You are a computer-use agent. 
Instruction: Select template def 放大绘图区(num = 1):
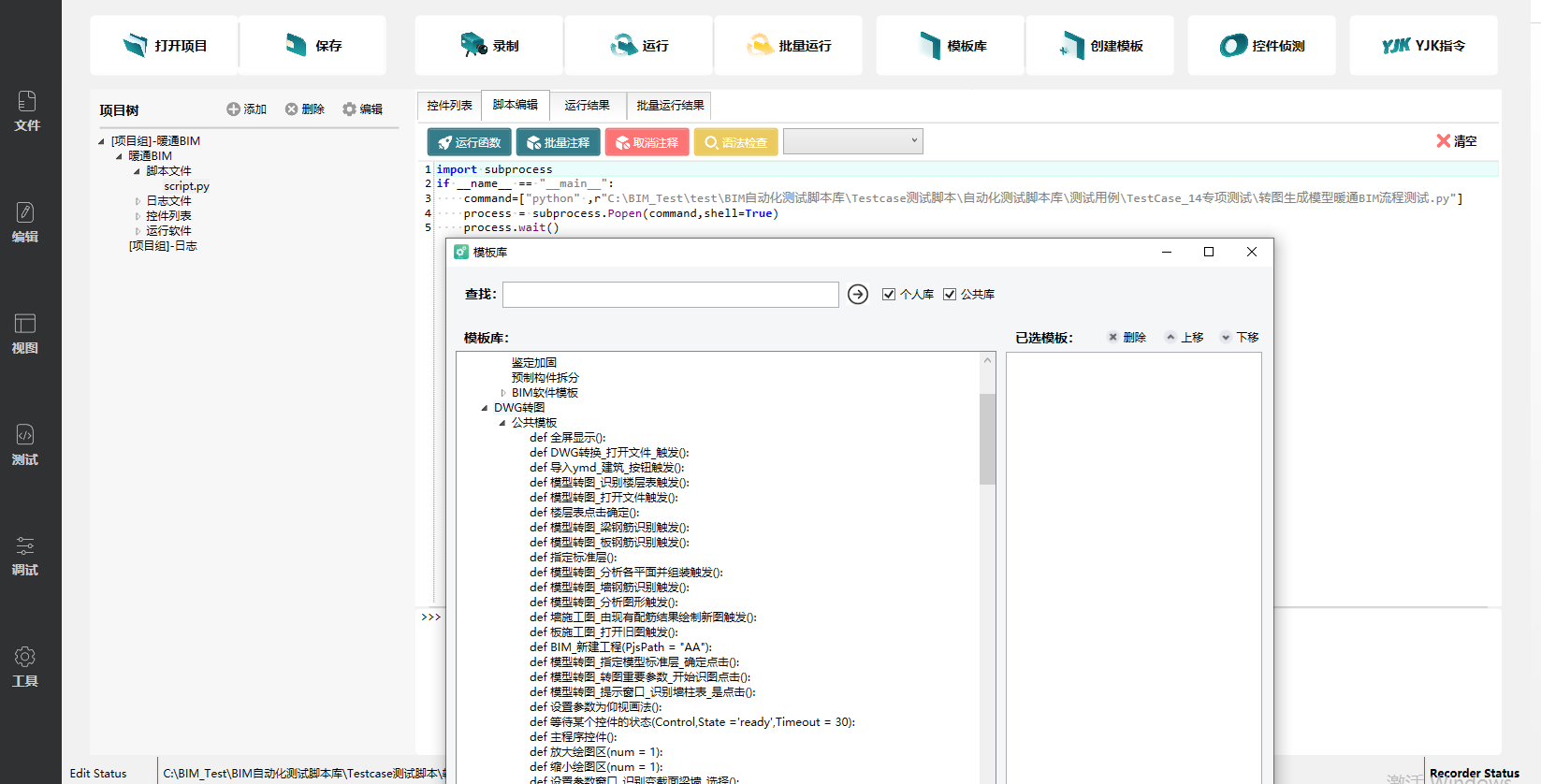click(596, 752)
